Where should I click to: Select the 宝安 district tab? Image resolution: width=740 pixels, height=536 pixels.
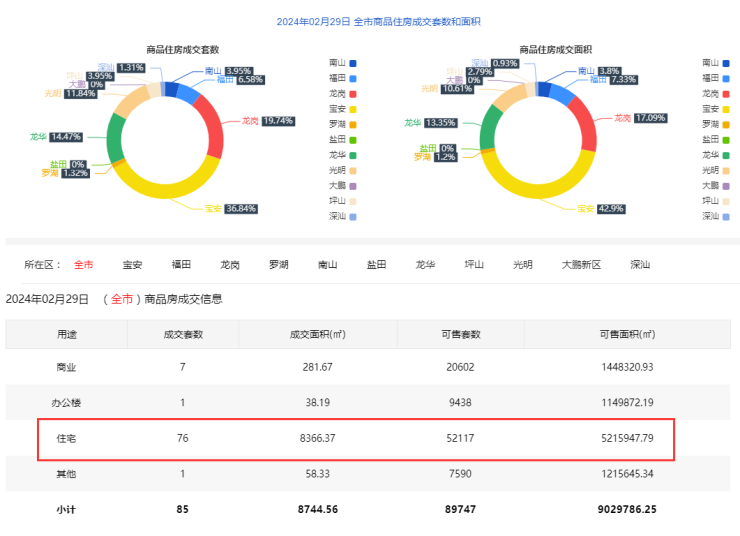coord(132,265)
